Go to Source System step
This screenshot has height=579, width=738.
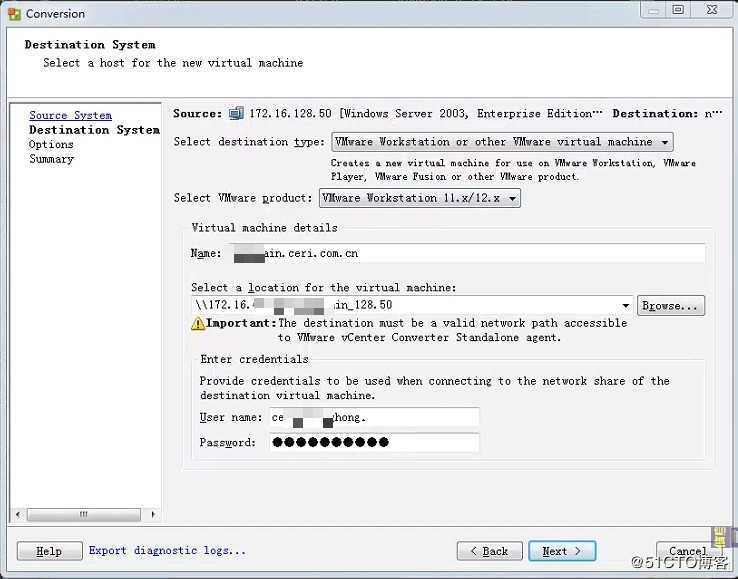(x=71, y=115)
